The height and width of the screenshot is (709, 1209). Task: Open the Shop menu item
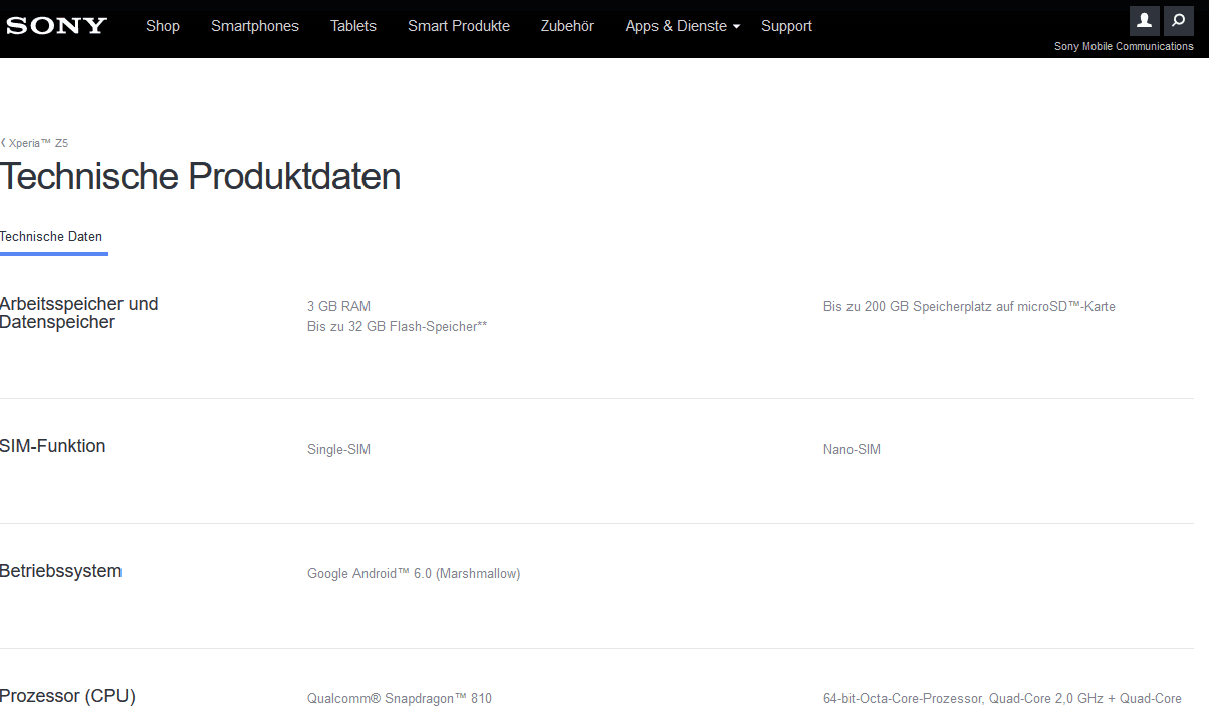163,26
